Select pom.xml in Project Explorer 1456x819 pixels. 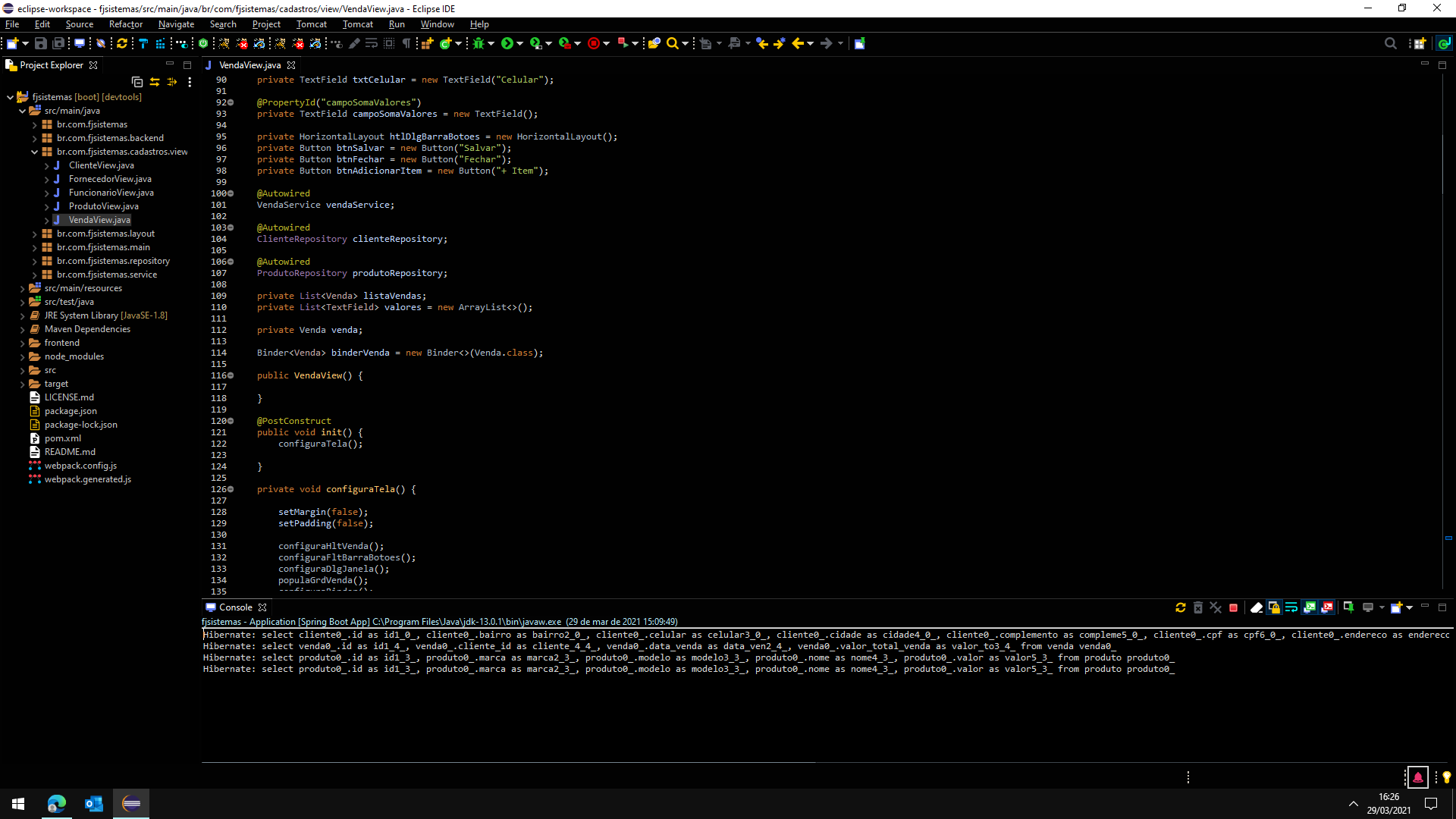[62, 438]
